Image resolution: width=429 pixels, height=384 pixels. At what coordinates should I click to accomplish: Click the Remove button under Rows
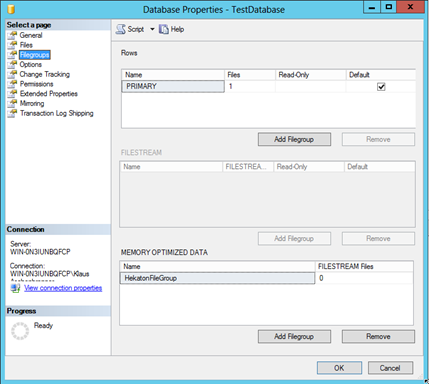point(378,139)
